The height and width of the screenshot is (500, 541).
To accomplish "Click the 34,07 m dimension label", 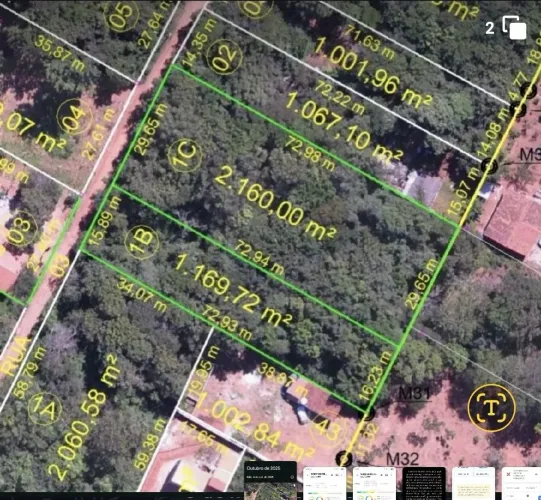I will point(141,296).
